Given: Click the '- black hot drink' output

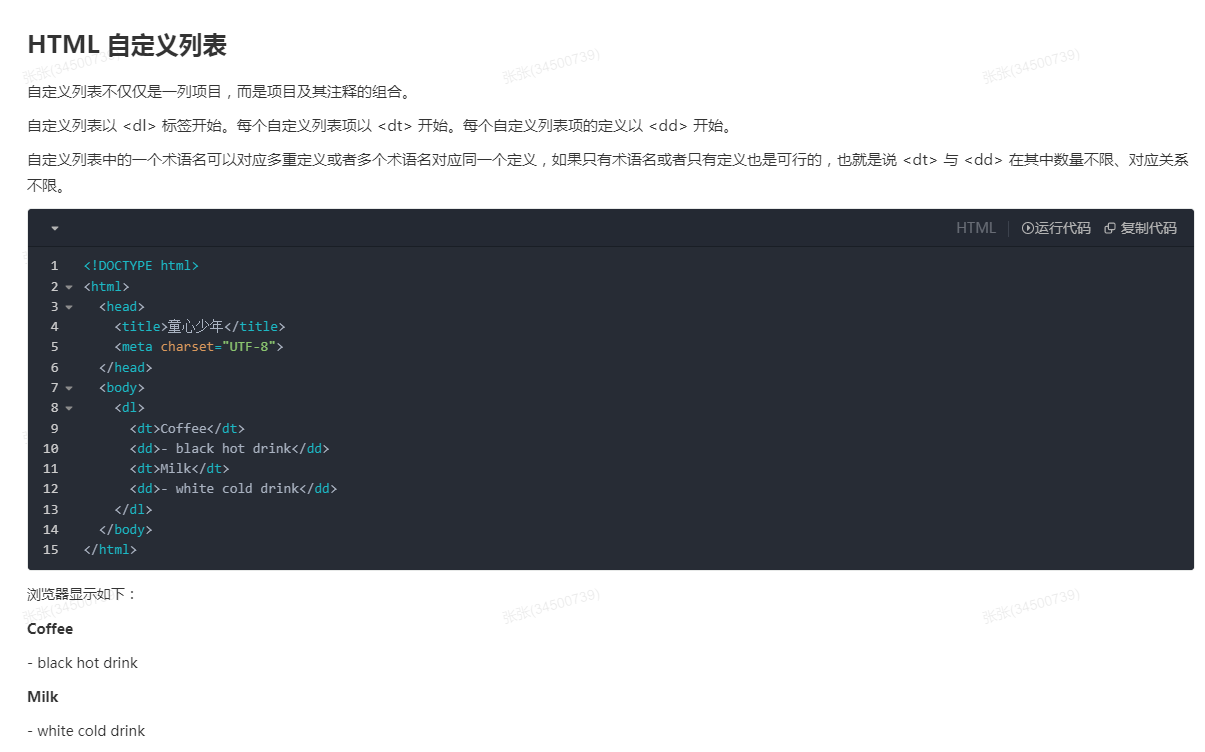Looking at the screenshot, I should [x=82, y=663].
